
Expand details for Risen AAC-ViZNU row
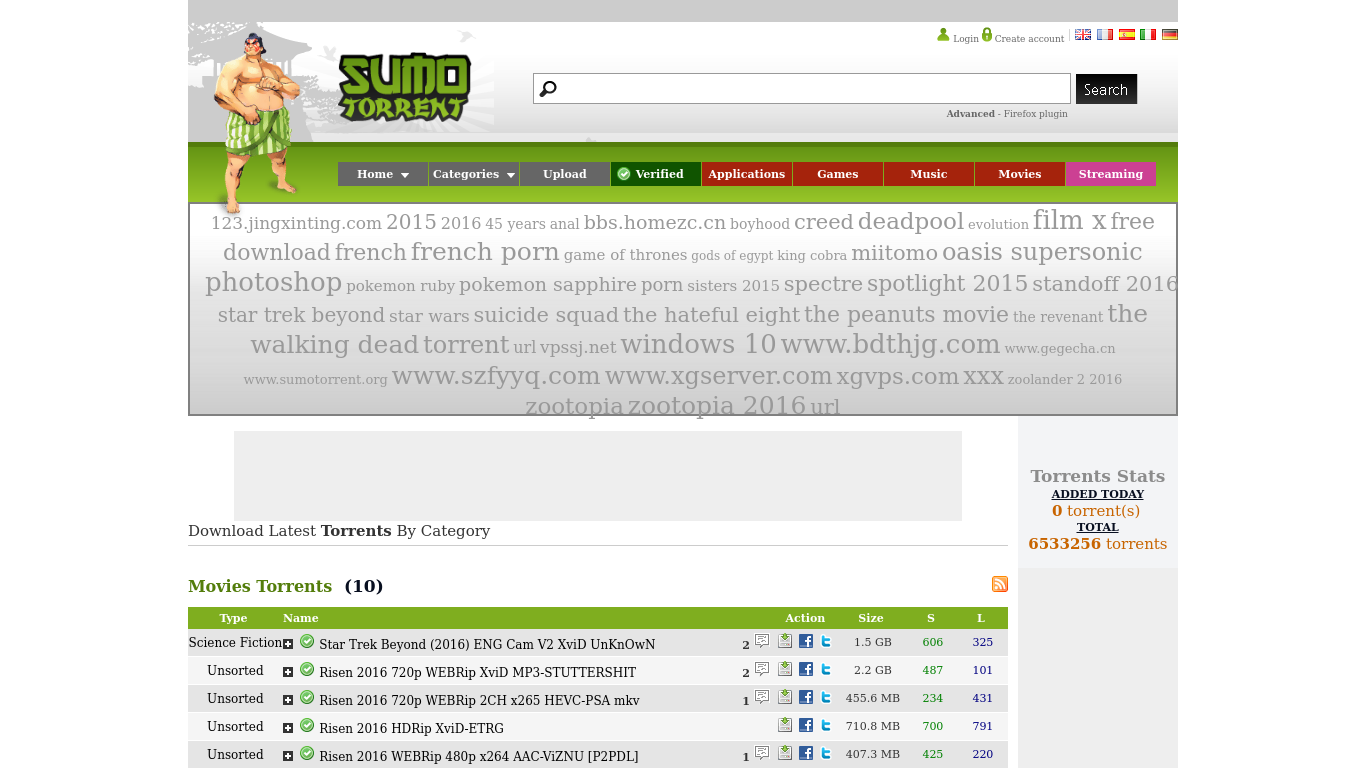tap(288, 756)
